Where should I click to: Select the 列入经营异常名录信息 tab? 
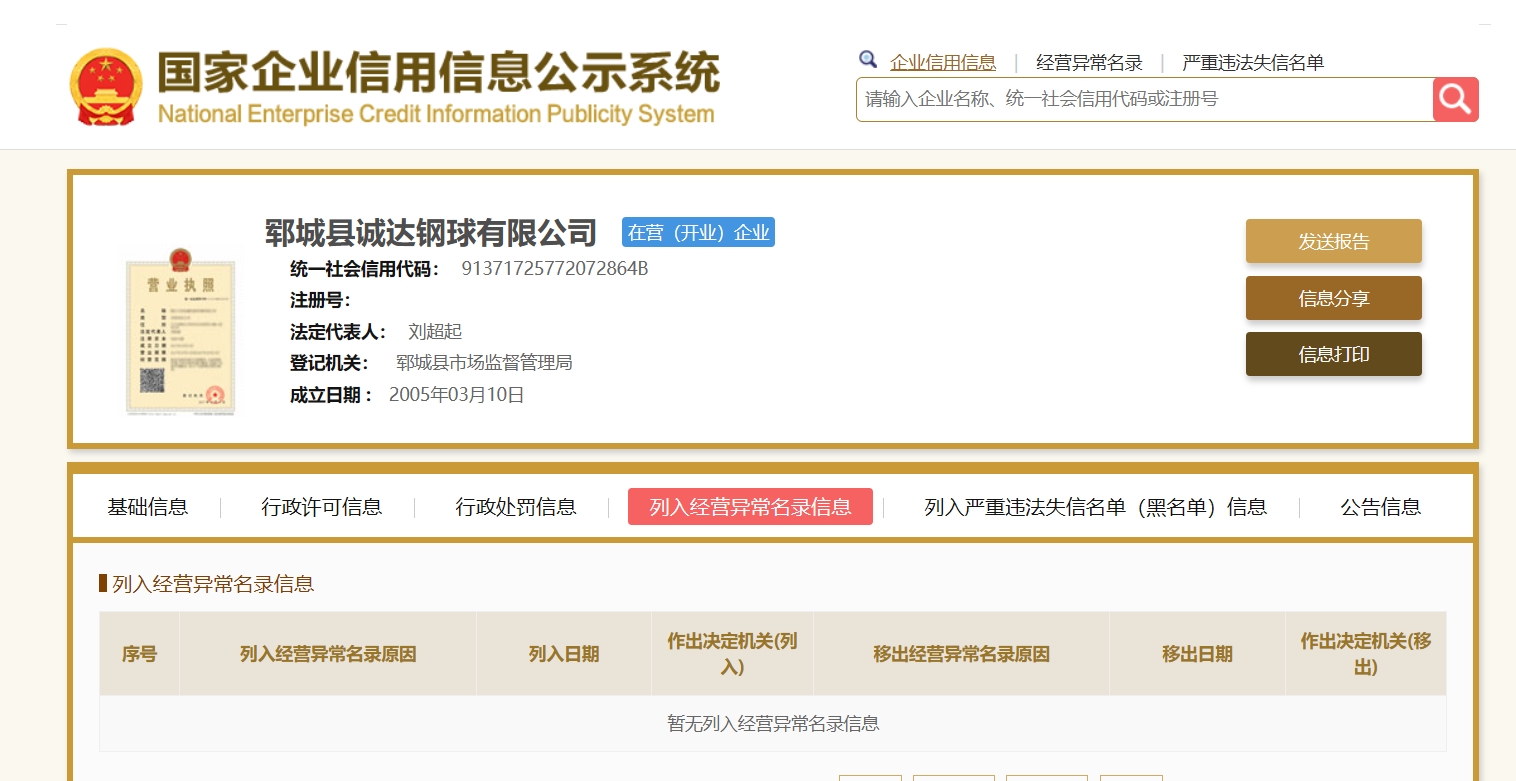750,507
